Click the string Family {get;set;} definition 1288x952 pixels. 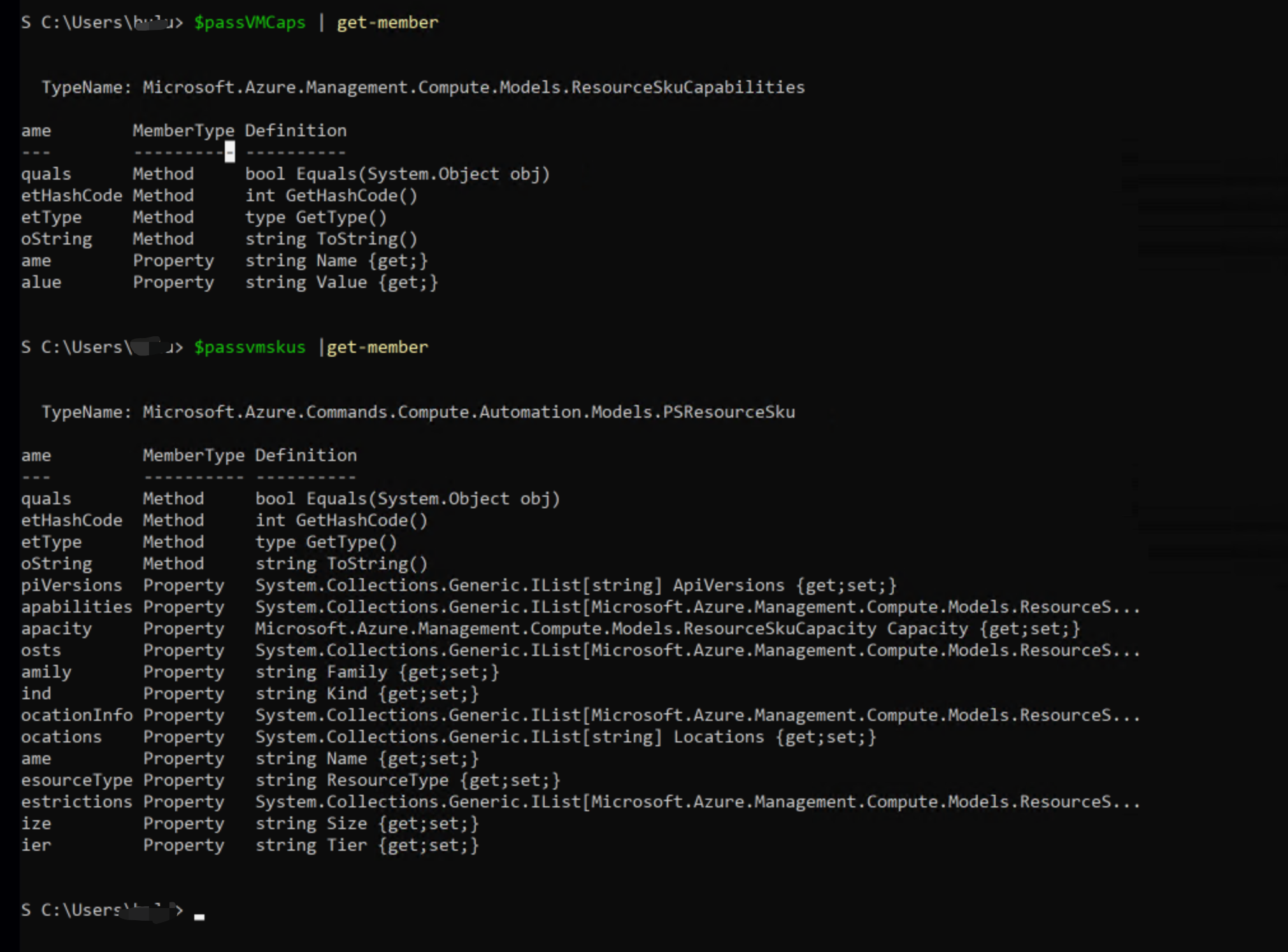pos(377,672)
